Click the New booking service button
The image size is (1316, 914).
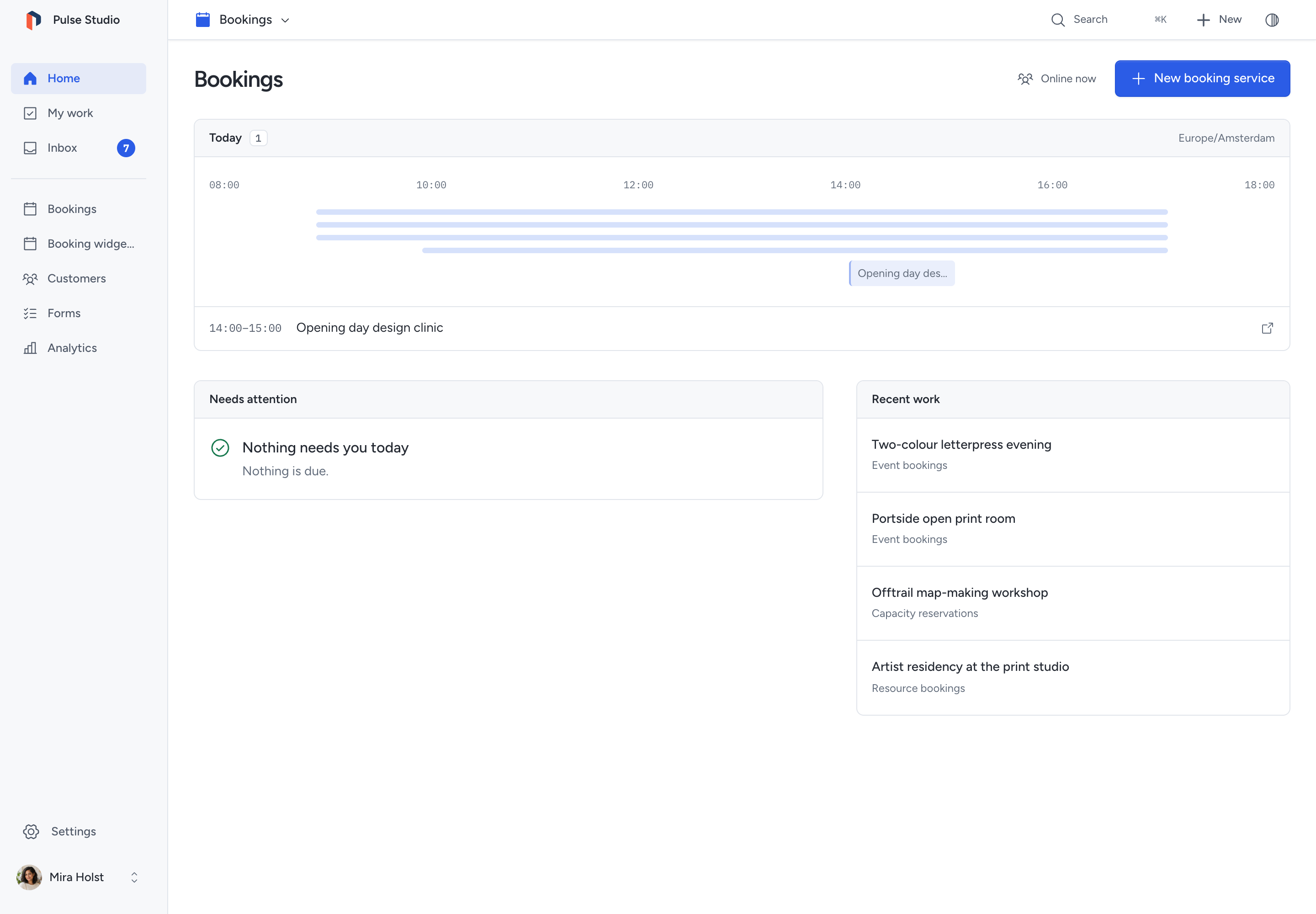click(x=1202, y=79)
